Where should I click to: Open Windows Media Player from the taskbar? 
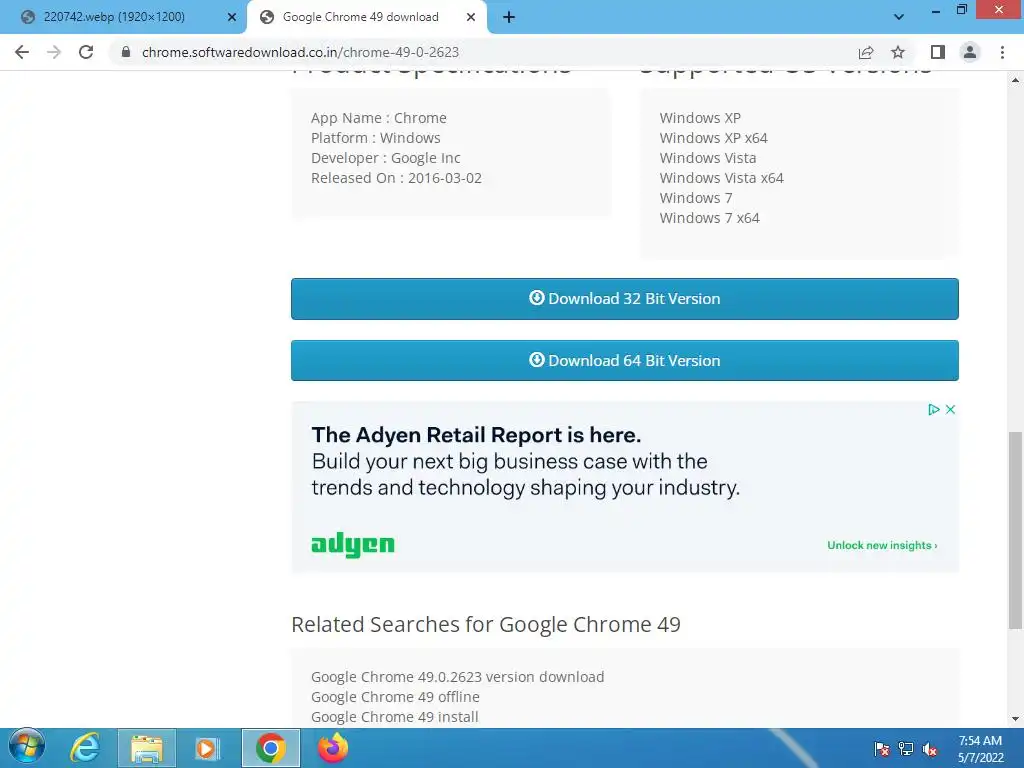tap(208, 748)
